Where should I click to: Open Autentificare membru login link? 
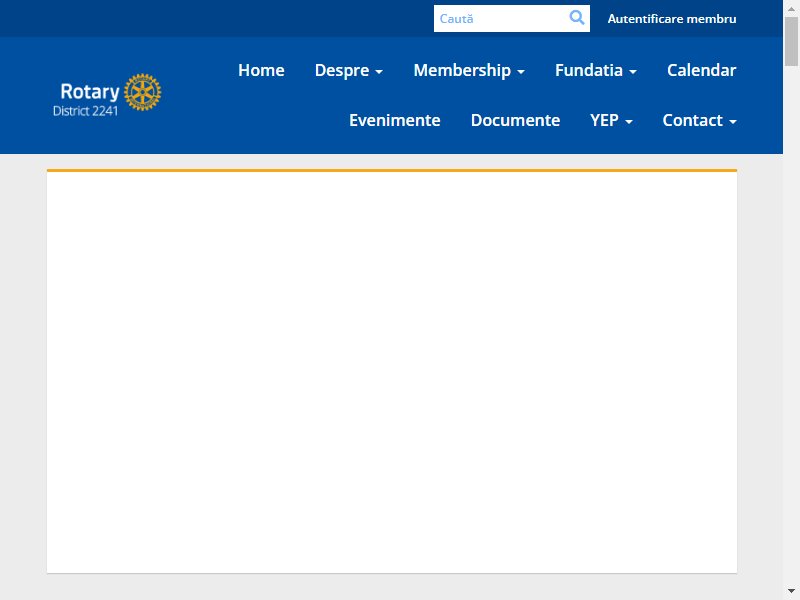pos(671,19)
